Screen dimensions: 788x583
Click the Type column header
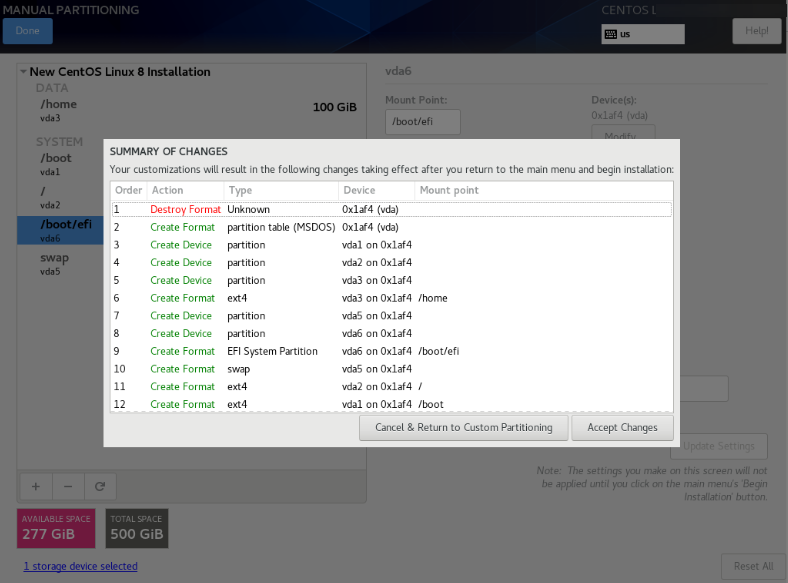(x=281, y=190)
